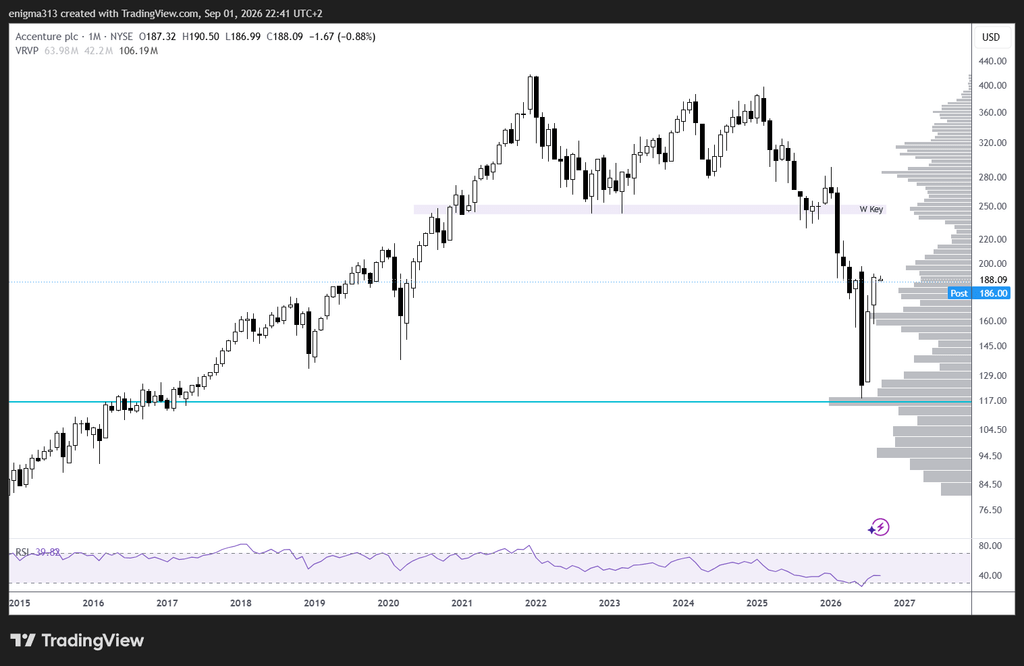This screenshot has height=666, width=1024.
Task: Click the 2023 time axis label
Action: point(609,603)
